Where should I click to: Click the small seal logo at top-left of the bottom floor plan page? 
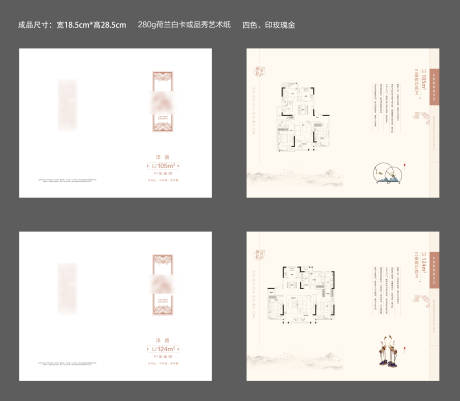point(260,254)
